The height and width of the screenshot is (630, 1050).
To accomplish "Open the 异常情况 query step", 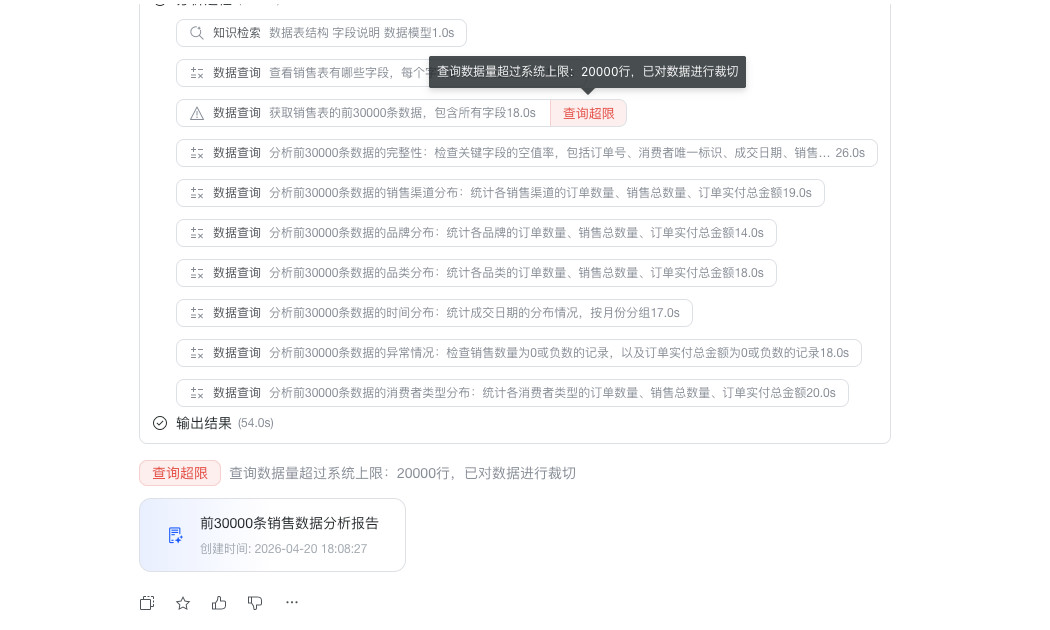I will tap(519, 353).
